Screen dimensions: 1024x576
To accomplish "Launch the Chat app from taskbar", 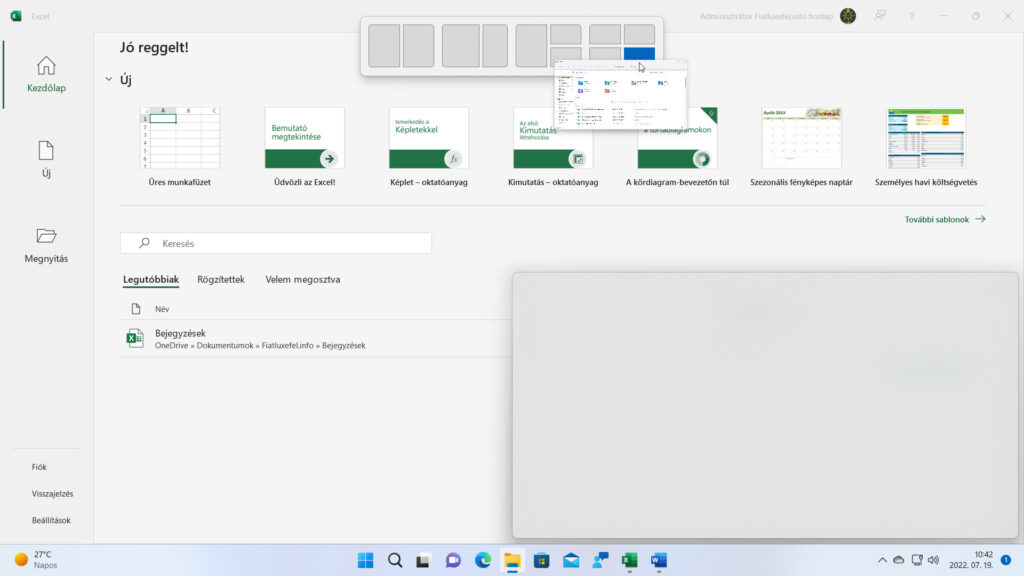I will (453, 560).
